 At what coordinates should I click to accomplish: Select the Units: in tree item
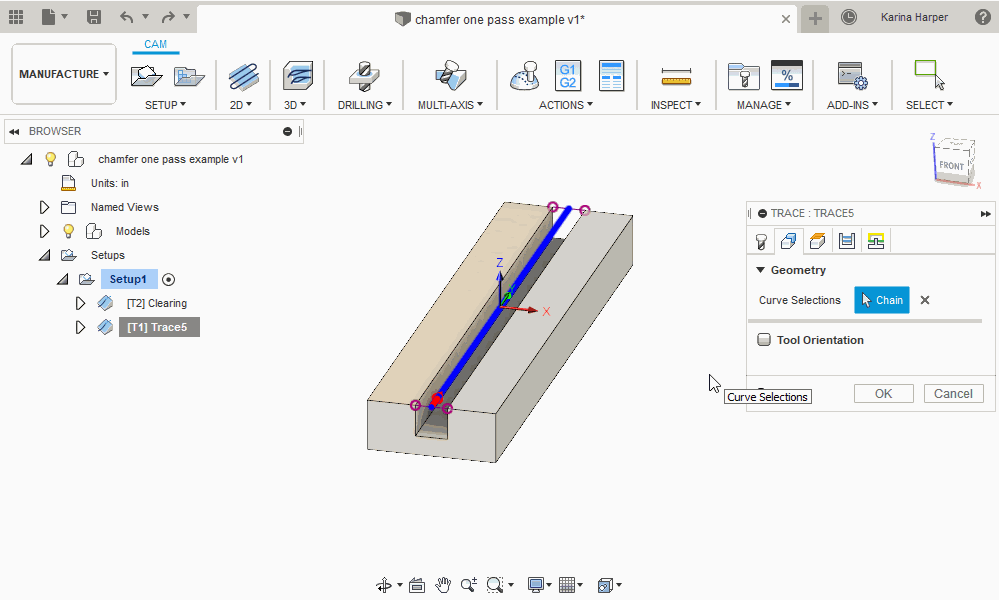[x=110, y=183]
